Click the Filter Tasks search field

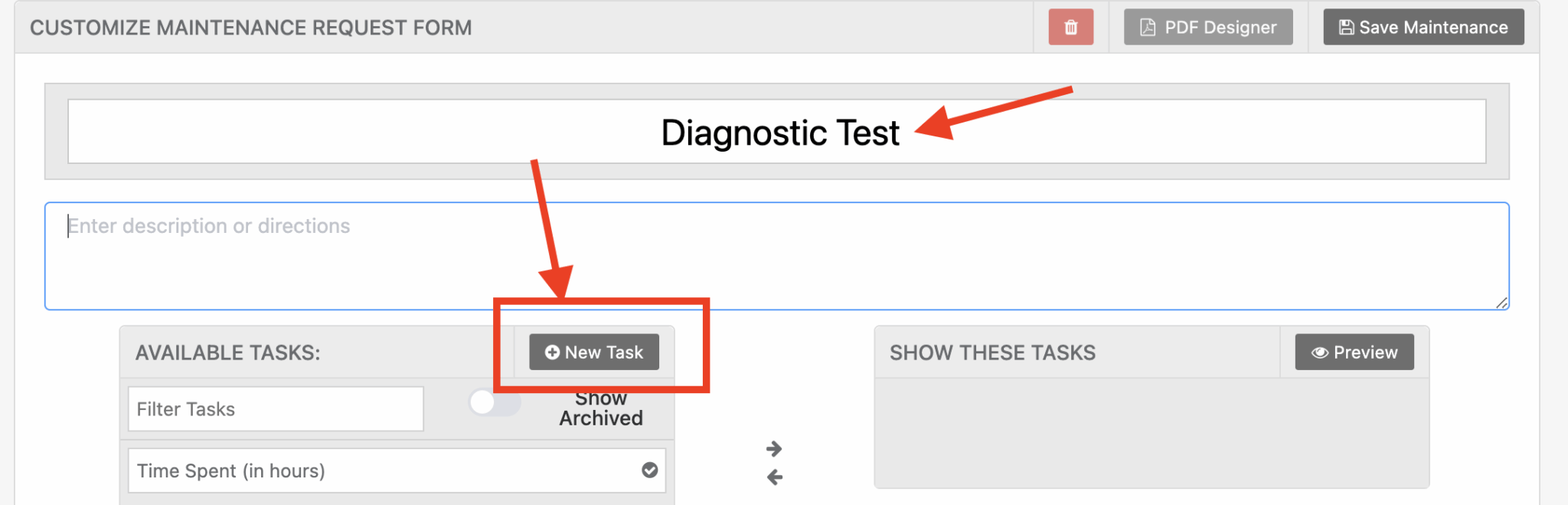tap(275, 408)
